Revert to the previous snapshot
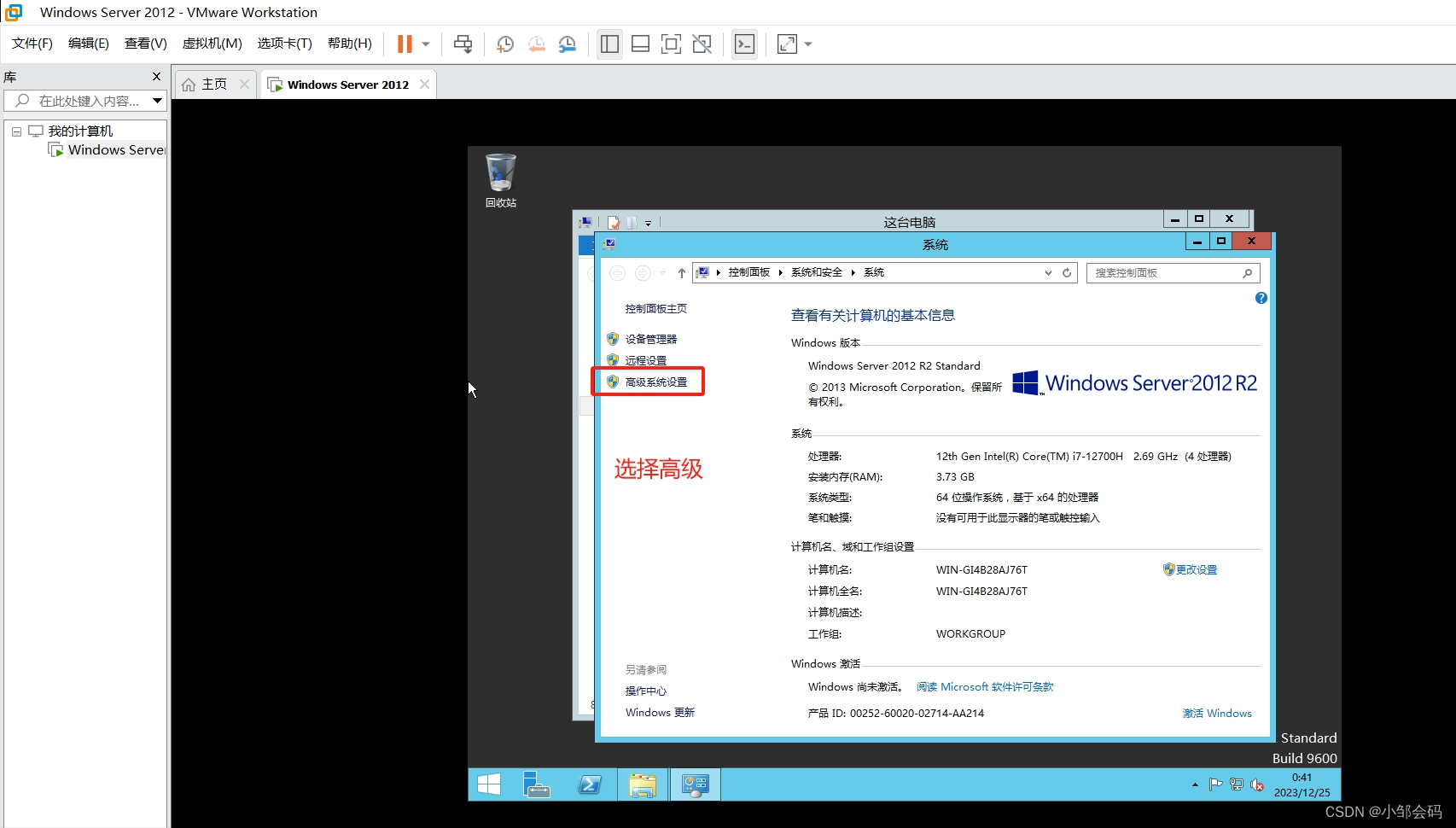 pos(536,44)
